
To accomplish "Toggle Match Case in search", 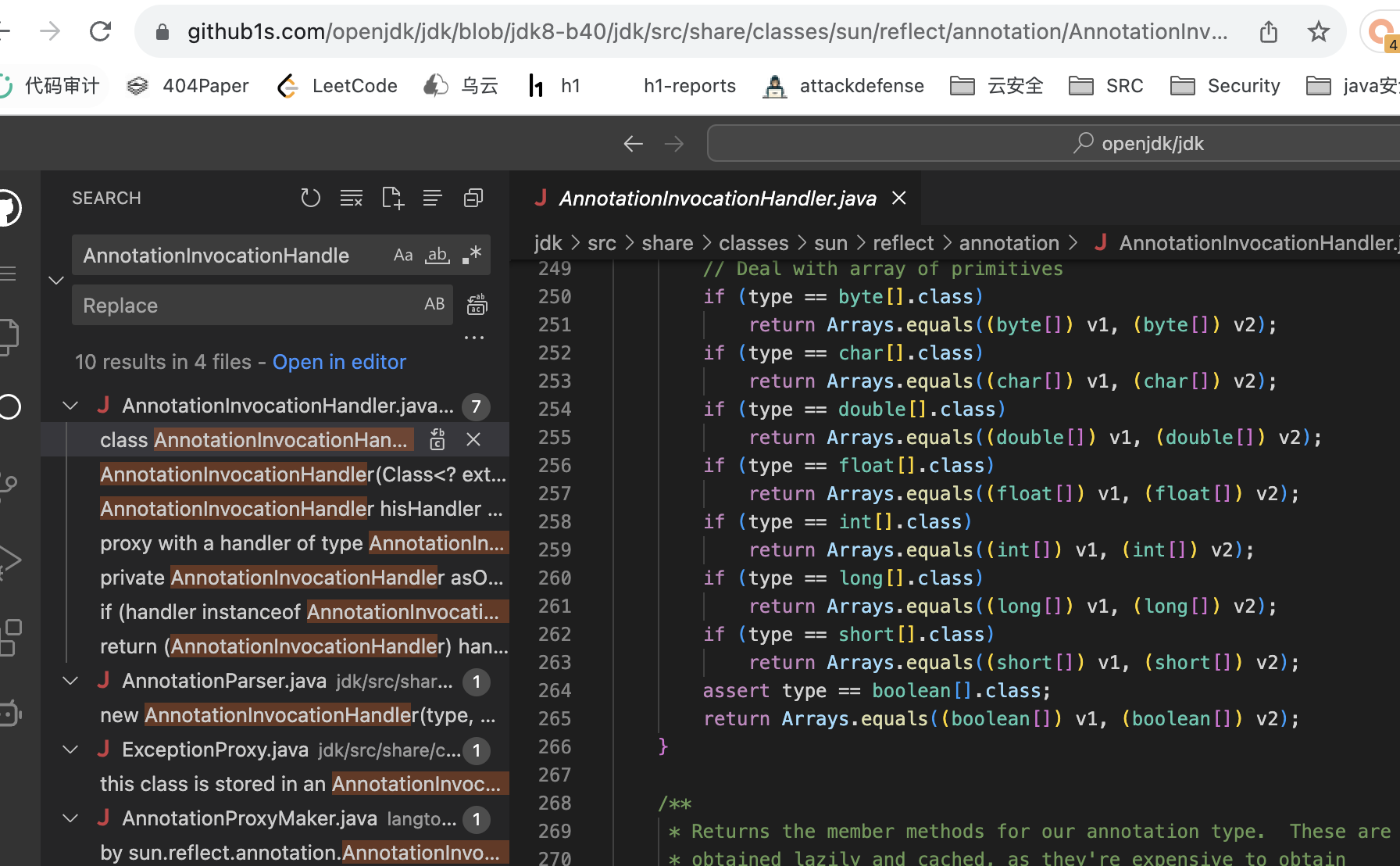I will [x=403, y=256].
